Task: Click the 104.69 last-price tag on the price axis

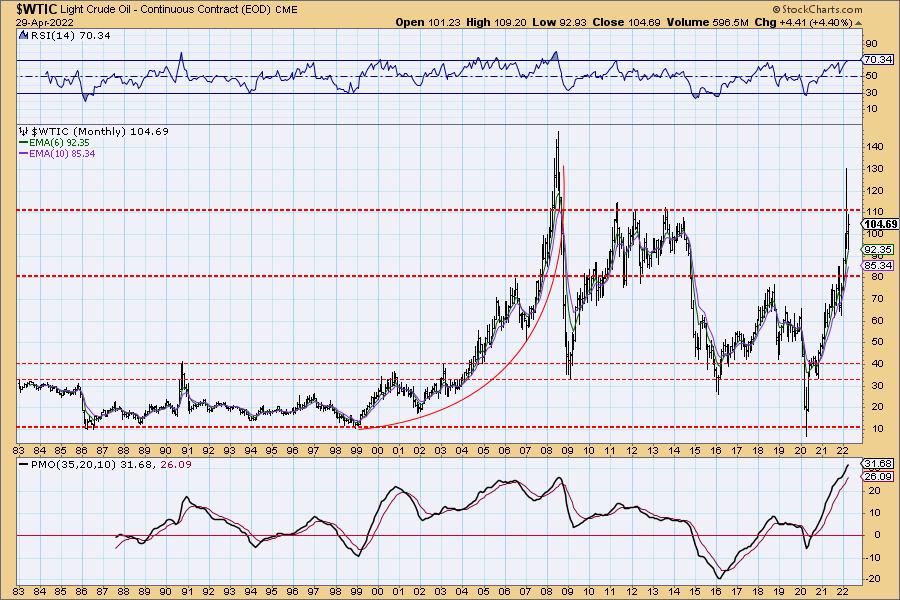Action: [880, 224]
